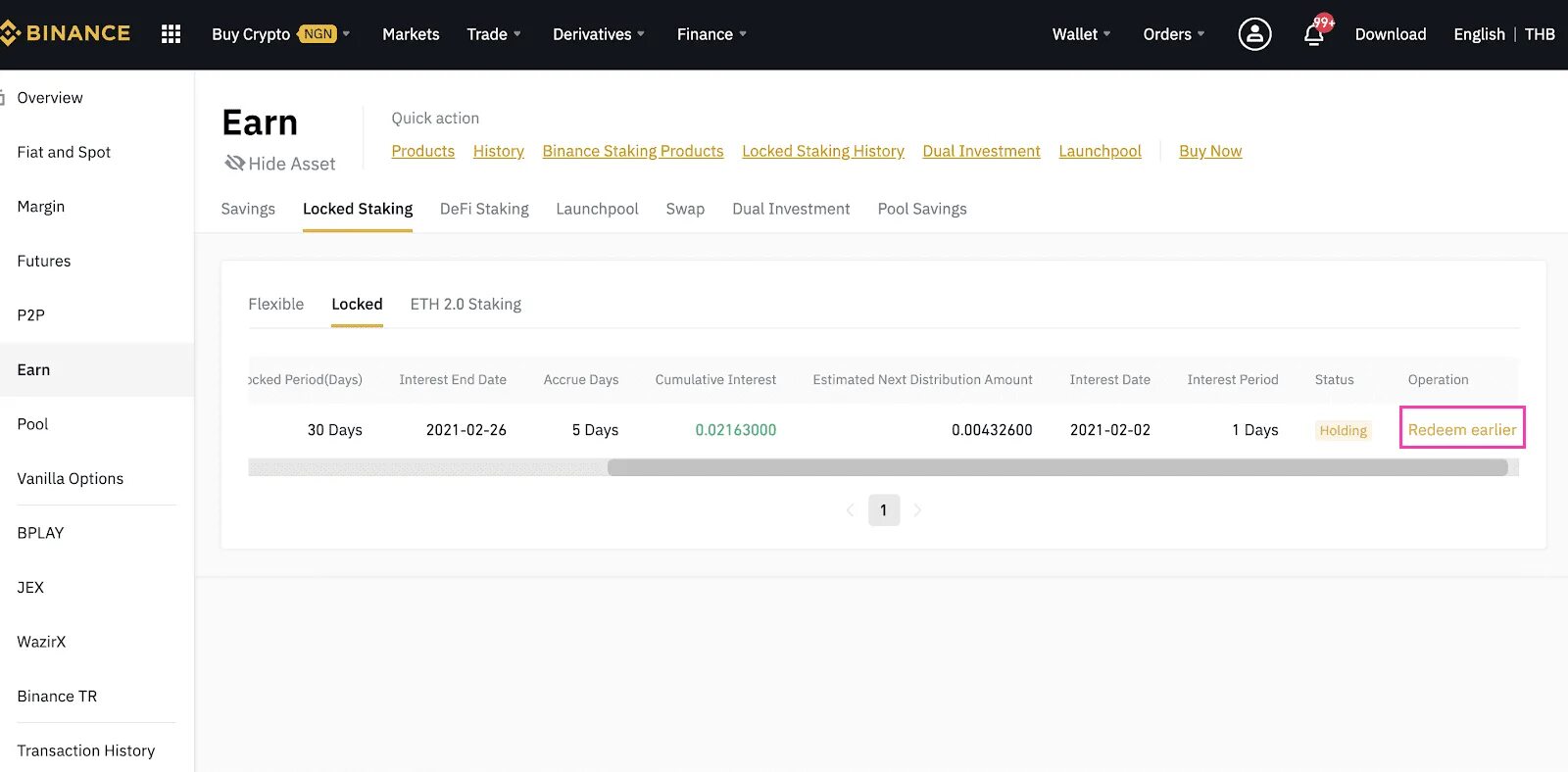
Task: Go to next page arrow
Action: pos(917,510)
